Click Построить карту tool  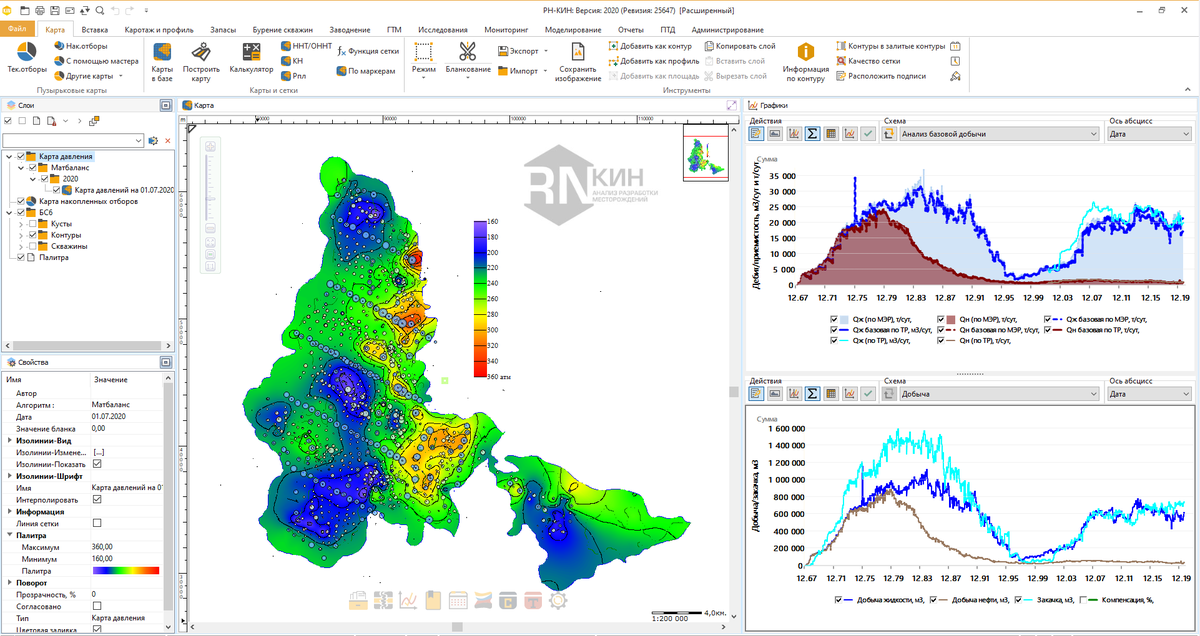click(201, 62)
